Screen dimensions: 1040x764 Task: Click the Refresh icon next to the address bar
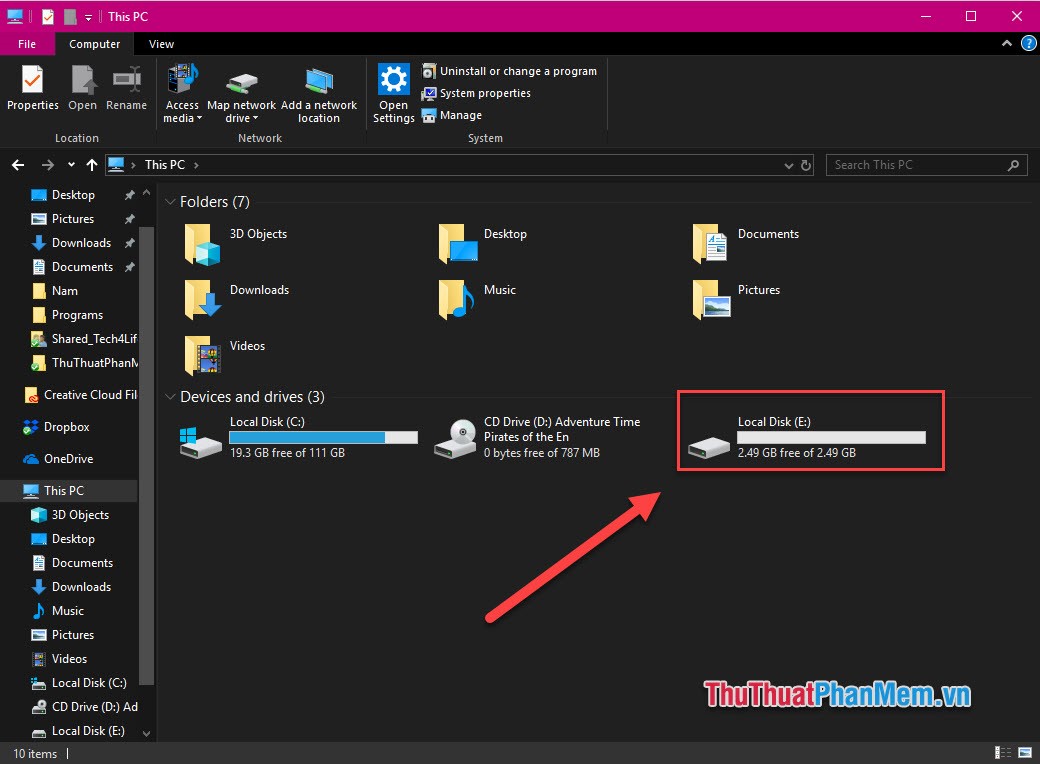[806, 164]
